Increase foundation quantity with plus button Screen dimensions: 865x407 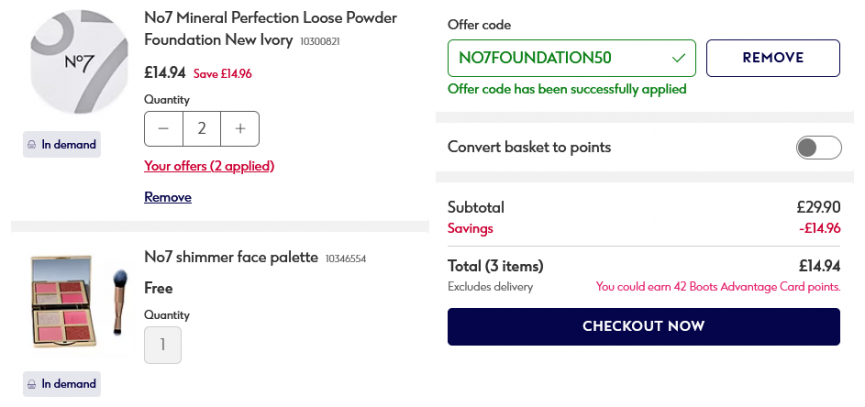[x=240, y=129]
